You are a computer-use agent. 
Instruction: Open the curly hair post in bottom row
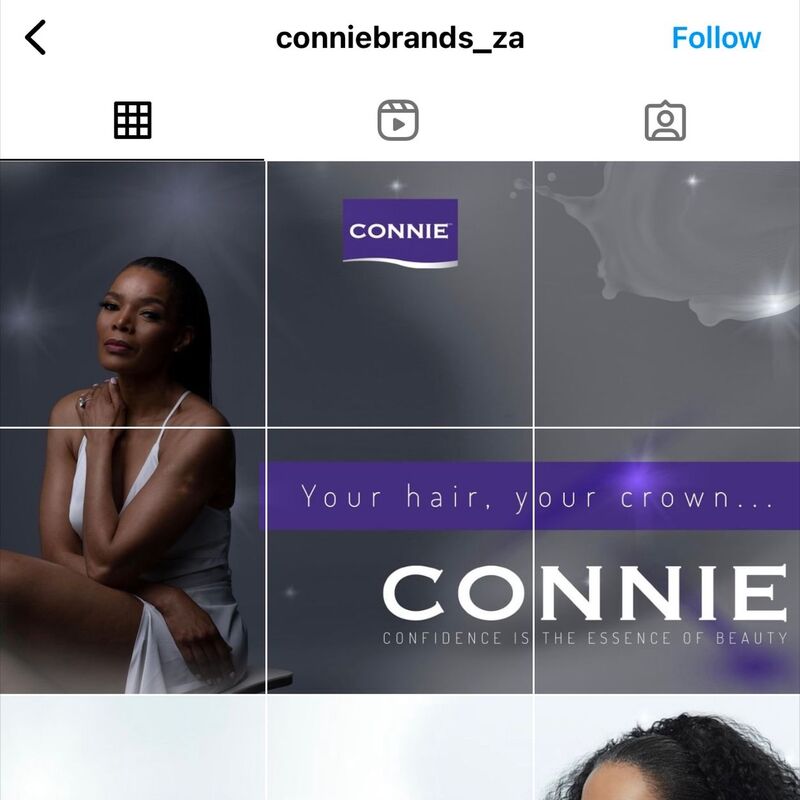(667, 747)
